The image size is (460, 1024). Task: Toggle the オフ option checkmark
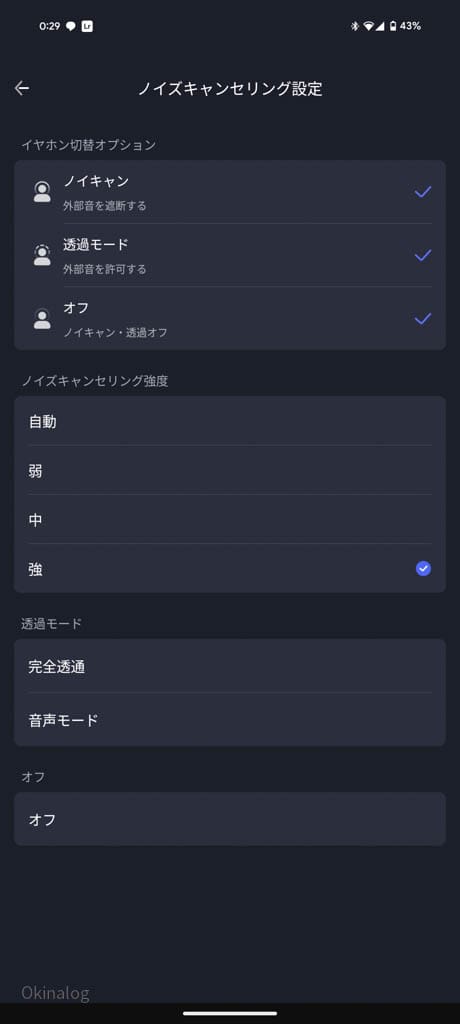click(423, 318)
